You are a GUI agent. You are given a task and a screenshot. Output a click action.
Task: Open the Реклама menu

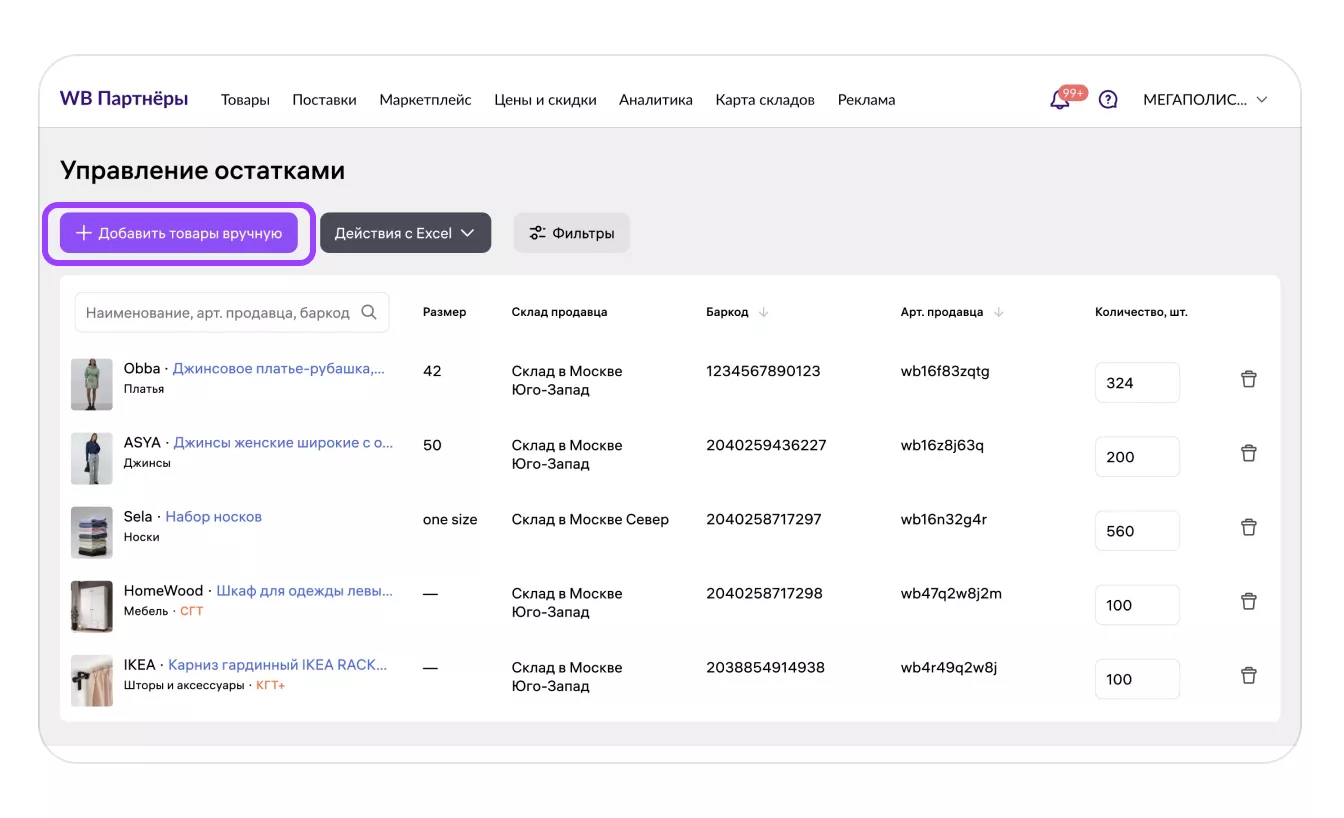coord(866,100)
